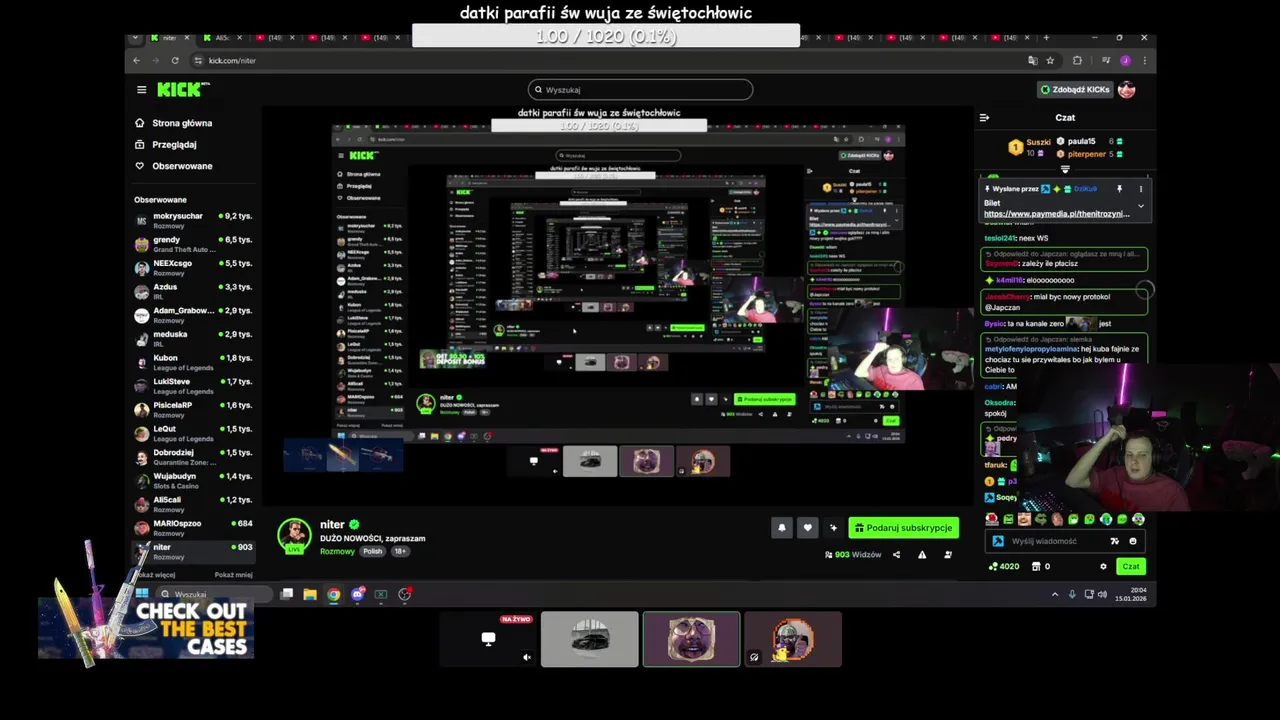
Task: Open pinned message three-dot menu
Action: coord(1141,189)
